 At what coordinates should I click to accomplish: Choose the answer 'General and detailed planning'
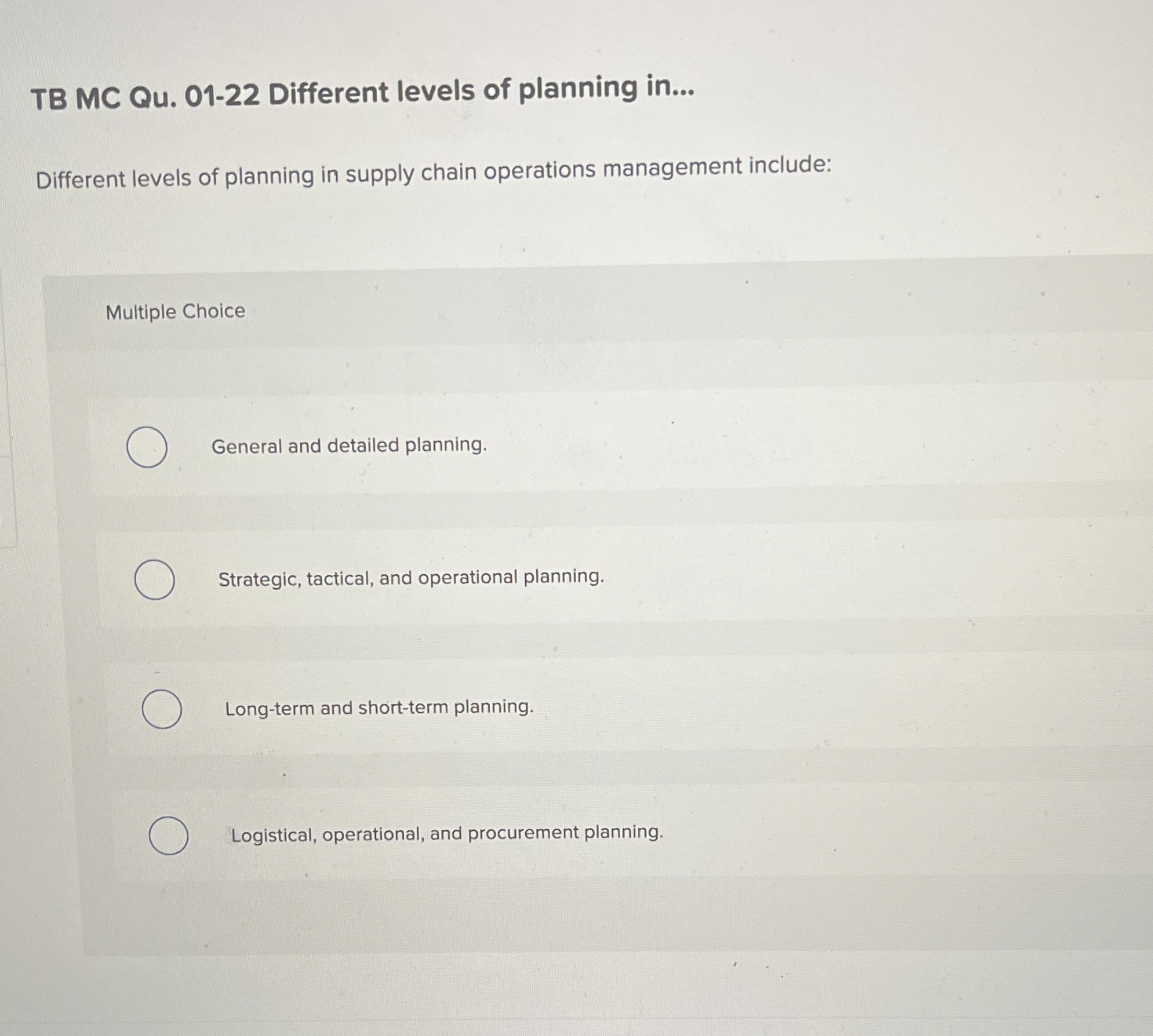tap(349, 446)
